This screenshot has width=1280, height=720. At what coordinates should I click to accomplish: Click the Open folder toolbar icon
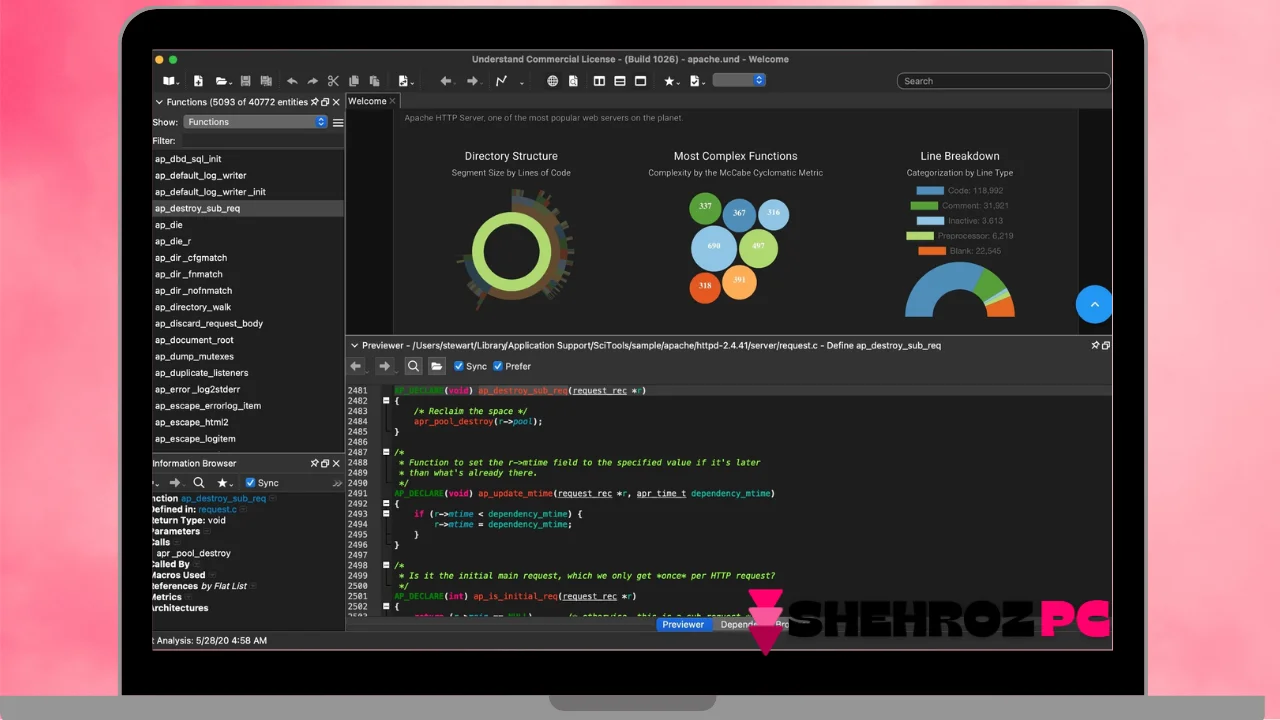(x=221, y=81)
